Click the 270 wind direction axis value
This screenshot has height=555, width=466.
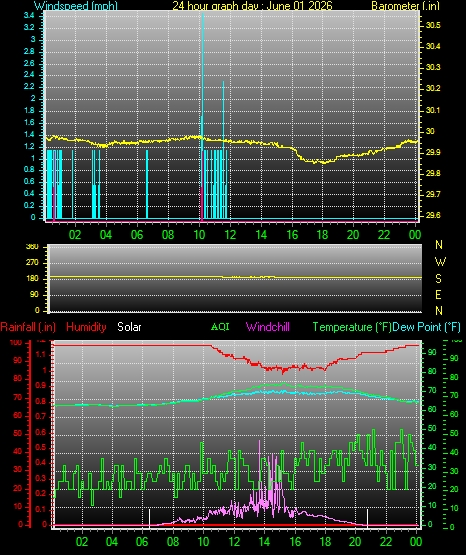click(x=32, y=263)
